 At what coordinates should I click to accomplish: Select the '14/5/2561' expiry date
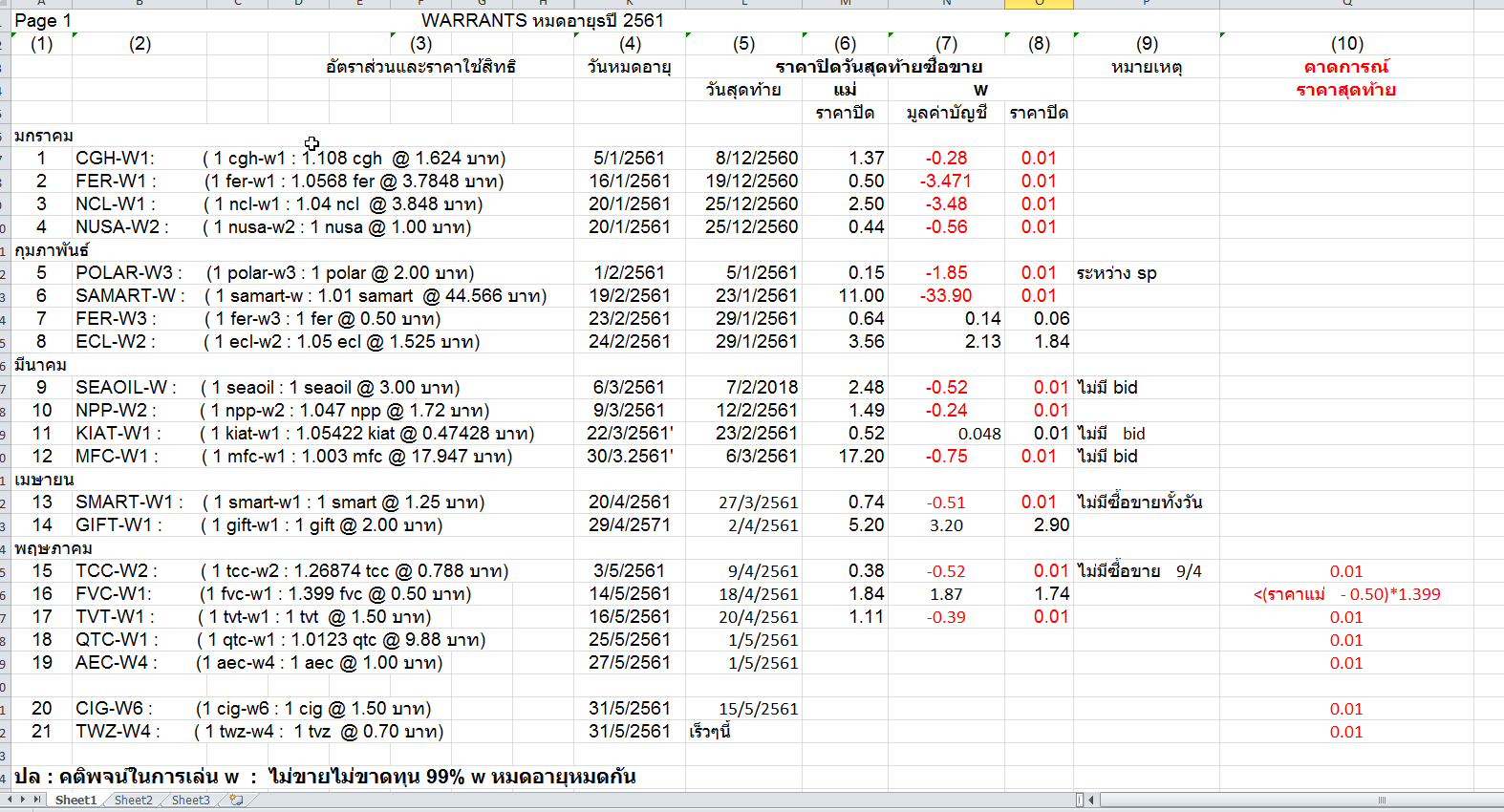(x=630, y=593)
